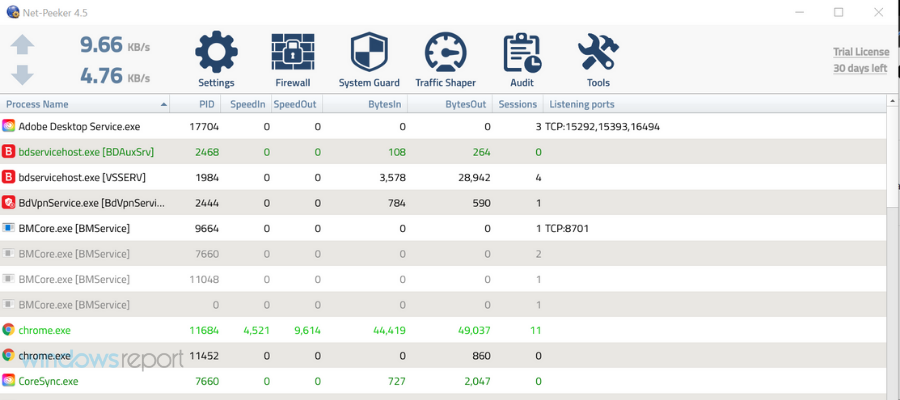Click listening ports TCP:15292,15393,16494
900x400 pixels.
click(602, 127)
